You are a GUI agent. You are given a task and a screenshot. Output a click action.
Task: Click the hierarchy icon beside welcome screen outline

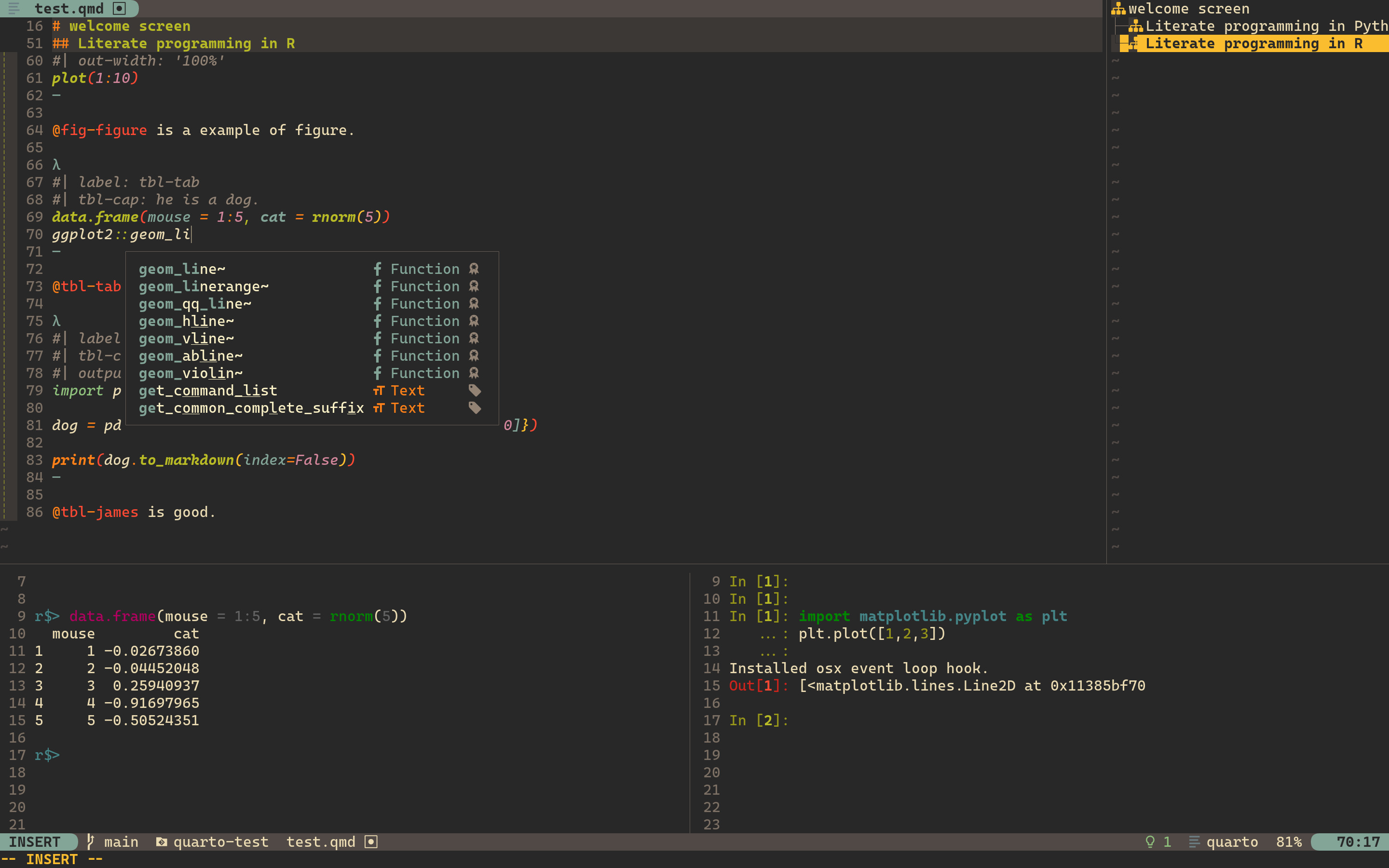click(x=1117, y=9)
